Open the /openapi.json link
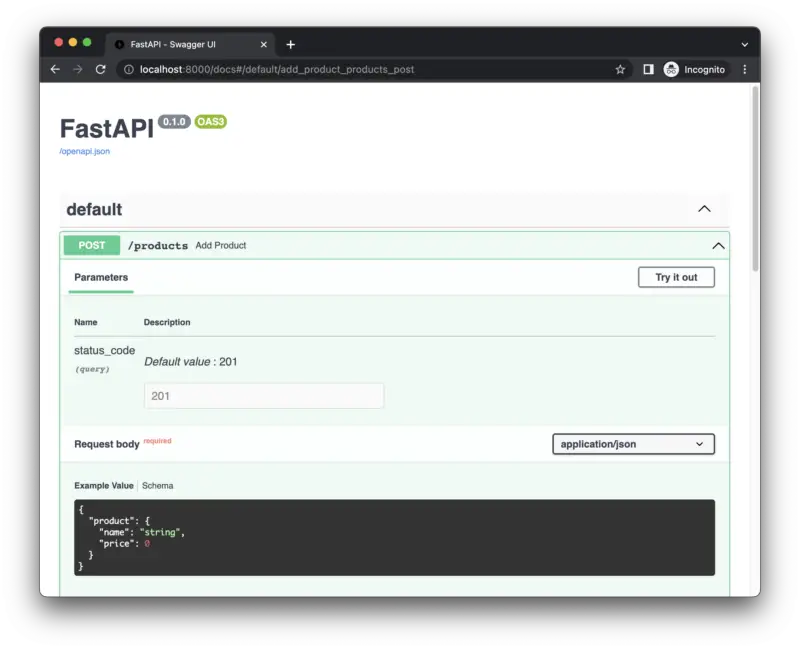Viewport: 800px width, 649px height. tap(85, 151)
